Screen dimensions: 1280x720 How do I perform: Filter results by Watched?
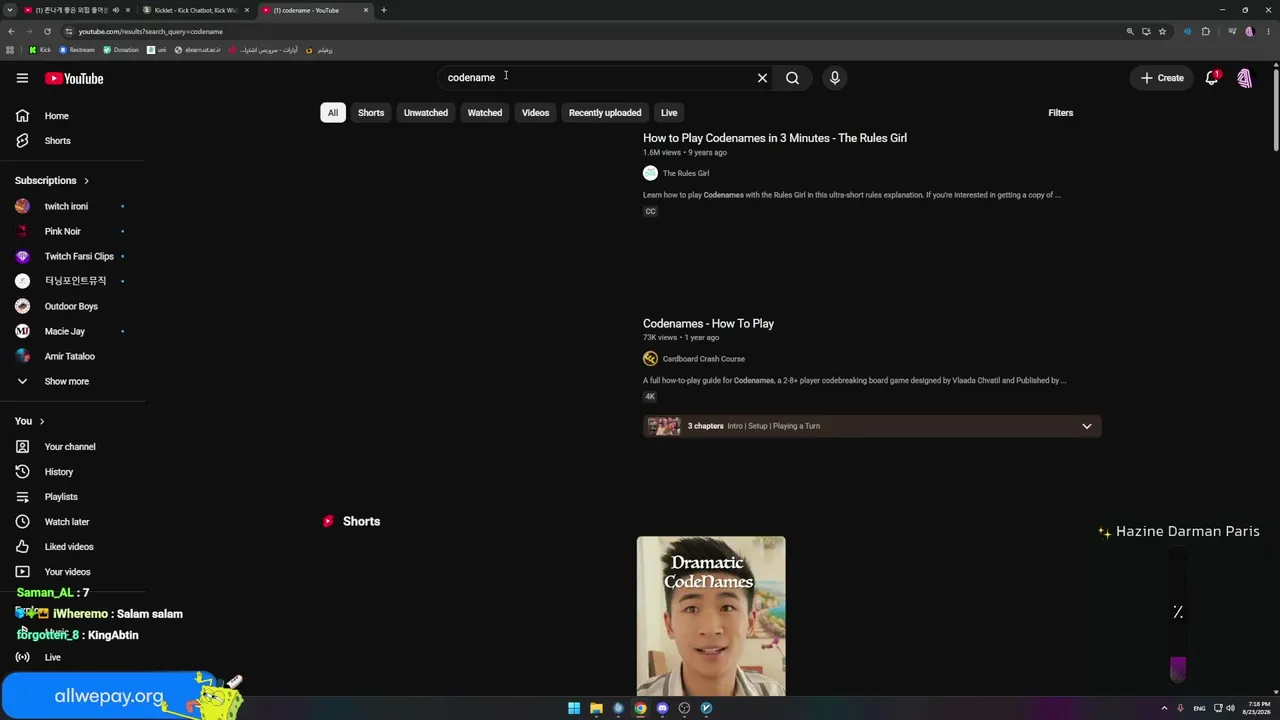pos(485,113)
